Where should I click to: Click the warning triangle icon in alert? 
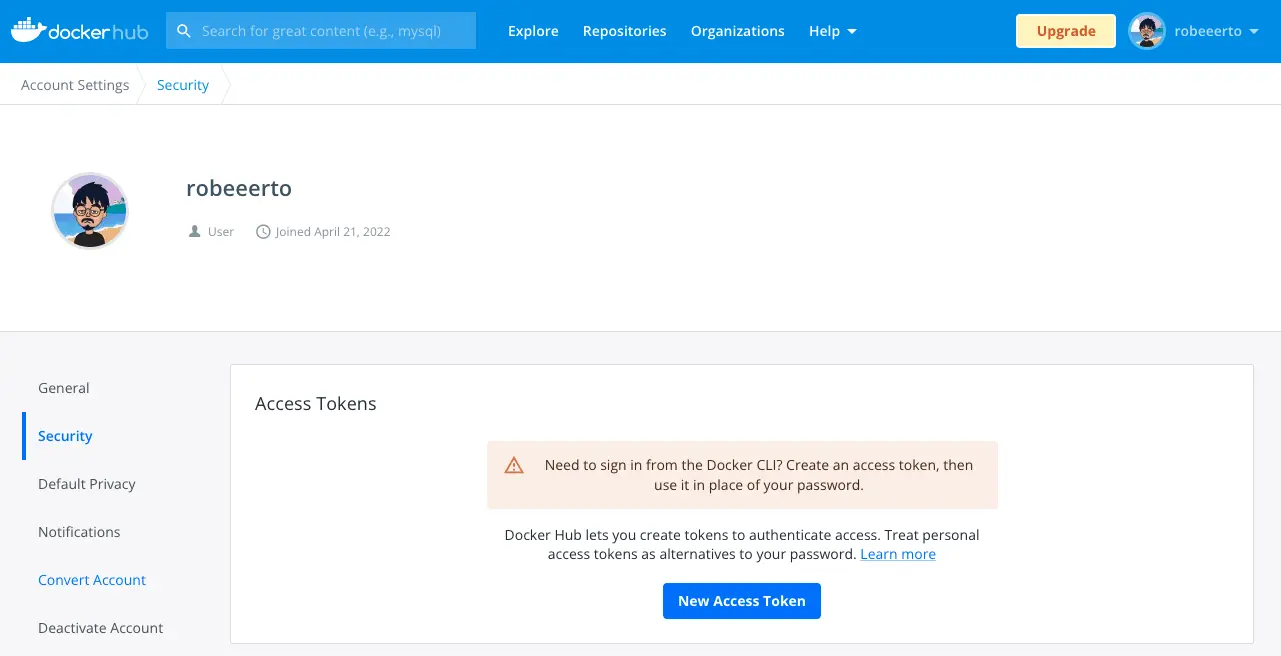pyautogui.click(x=514, y=466)
